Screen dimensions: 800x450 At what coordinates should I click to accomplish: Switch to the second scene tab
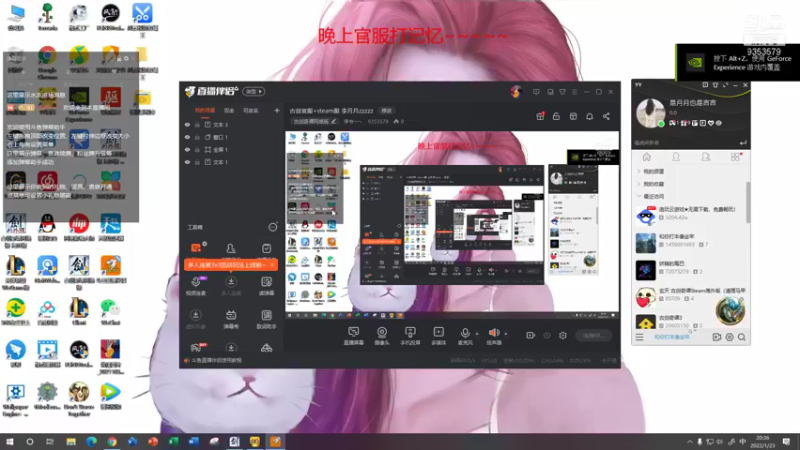[x=229, y=110]
